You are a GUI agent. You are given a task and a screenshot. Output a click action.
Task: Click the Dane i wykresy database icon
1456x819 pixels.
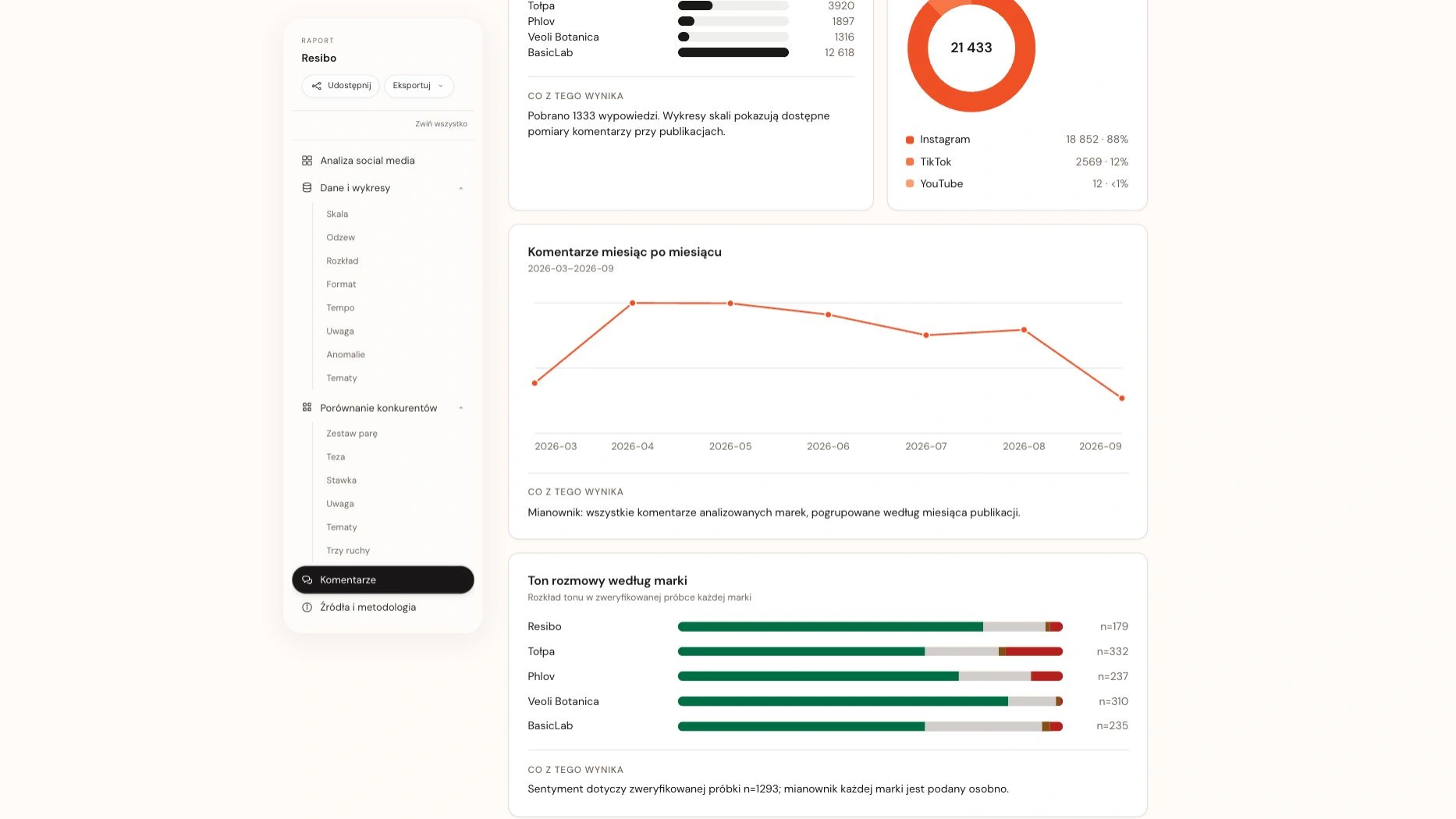click(307, 188)
